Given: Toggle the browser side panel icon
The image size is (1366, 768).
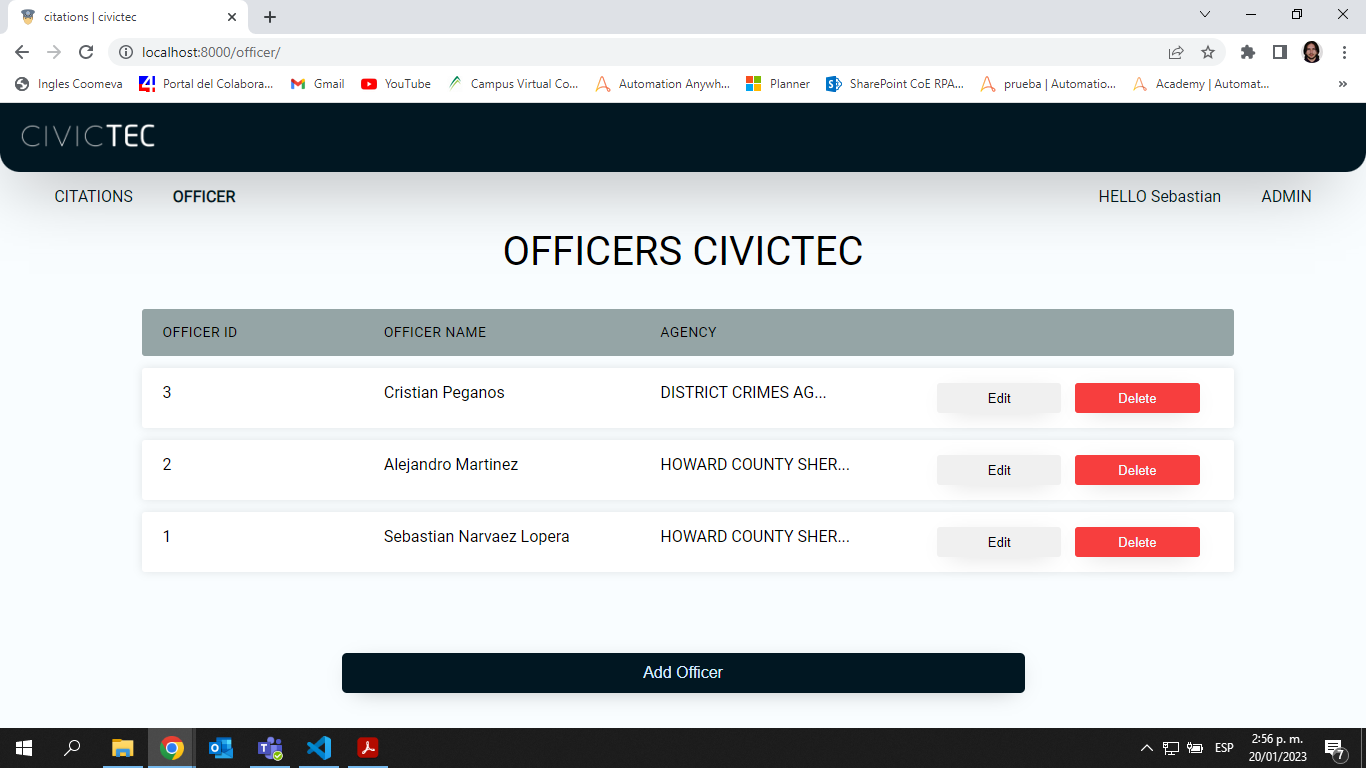Looking at the screenshot, I should click(x=1279, y=52).
